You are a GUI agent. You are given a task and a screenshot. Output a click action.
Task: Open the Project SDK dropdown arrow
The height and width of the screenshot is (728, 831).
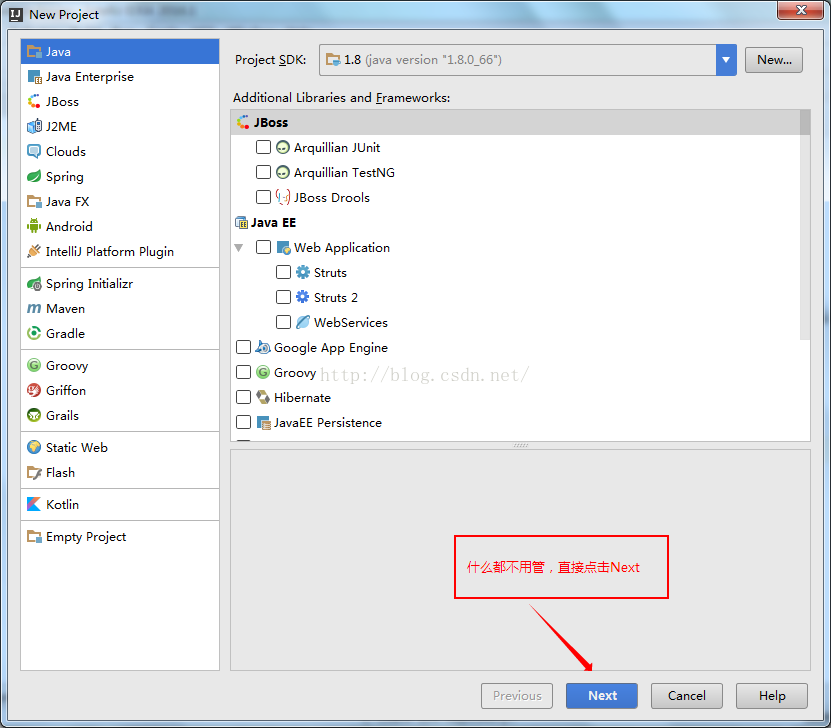tap(726, 60)
